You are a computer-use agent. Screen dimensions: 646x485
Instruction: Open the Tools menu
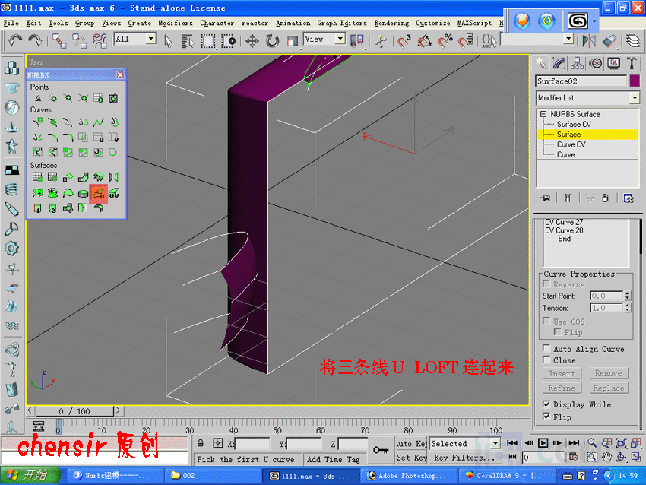[x=59, y=23]
